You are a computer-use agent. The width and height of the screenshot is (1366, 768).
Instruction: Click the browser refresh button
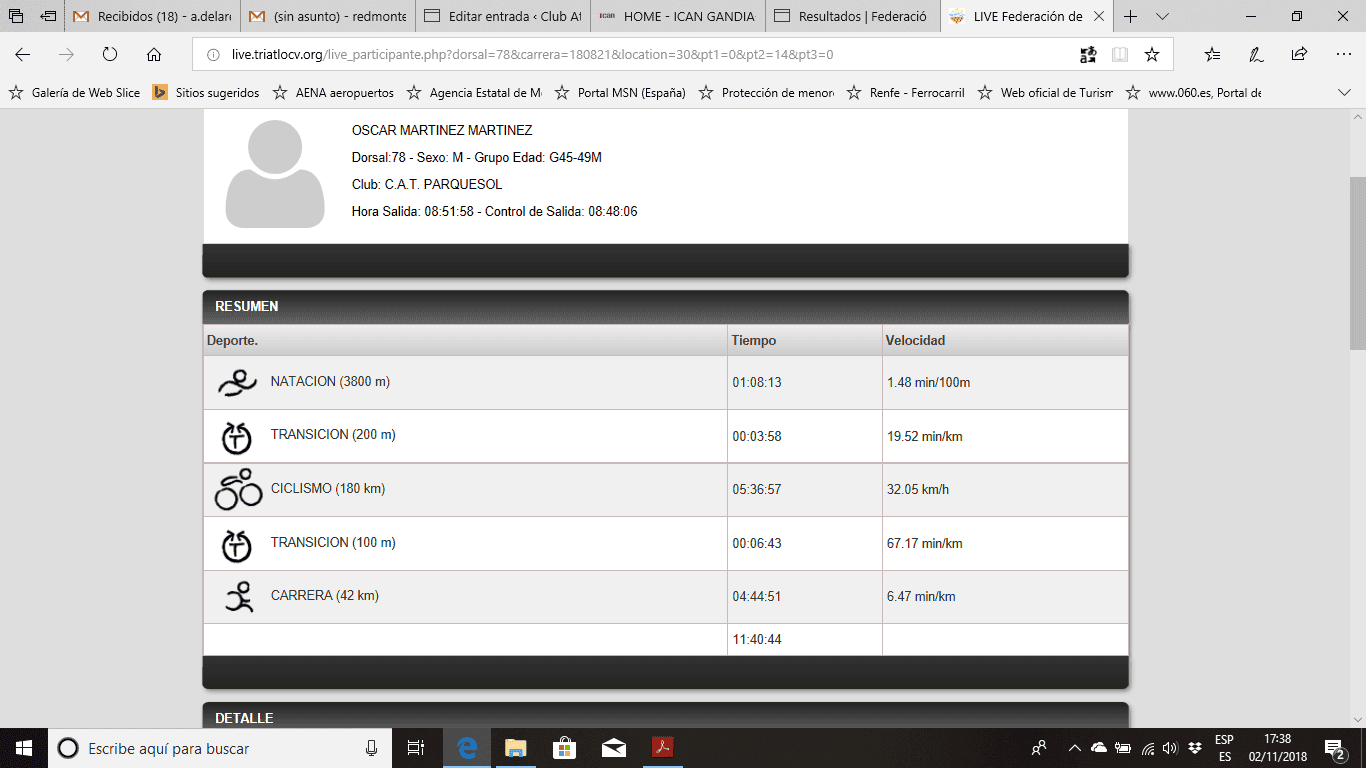(110, 55)
